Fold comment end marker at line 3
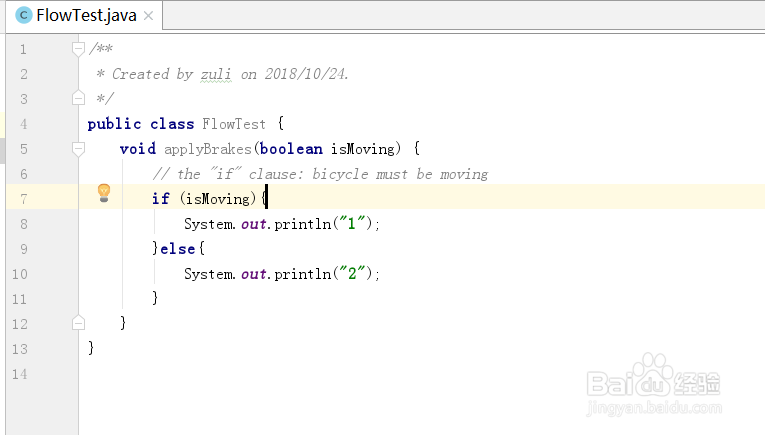 pyautogui.click(x=78, y=99)
